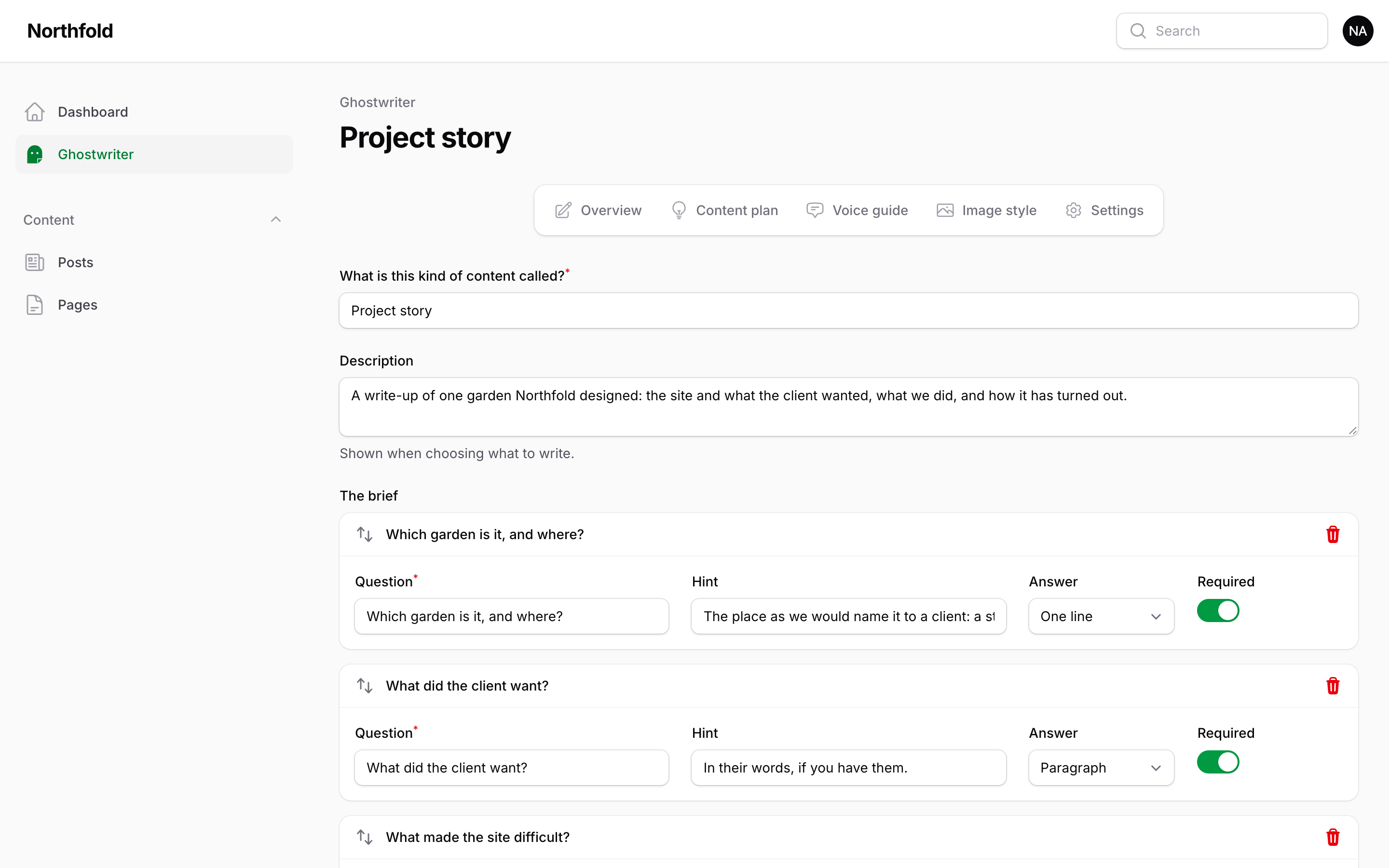Viewport: 1389px width, 868px height.
Task: Click the 'Shown when choosing what to write.' note
Action: click(x=457, y=453)
